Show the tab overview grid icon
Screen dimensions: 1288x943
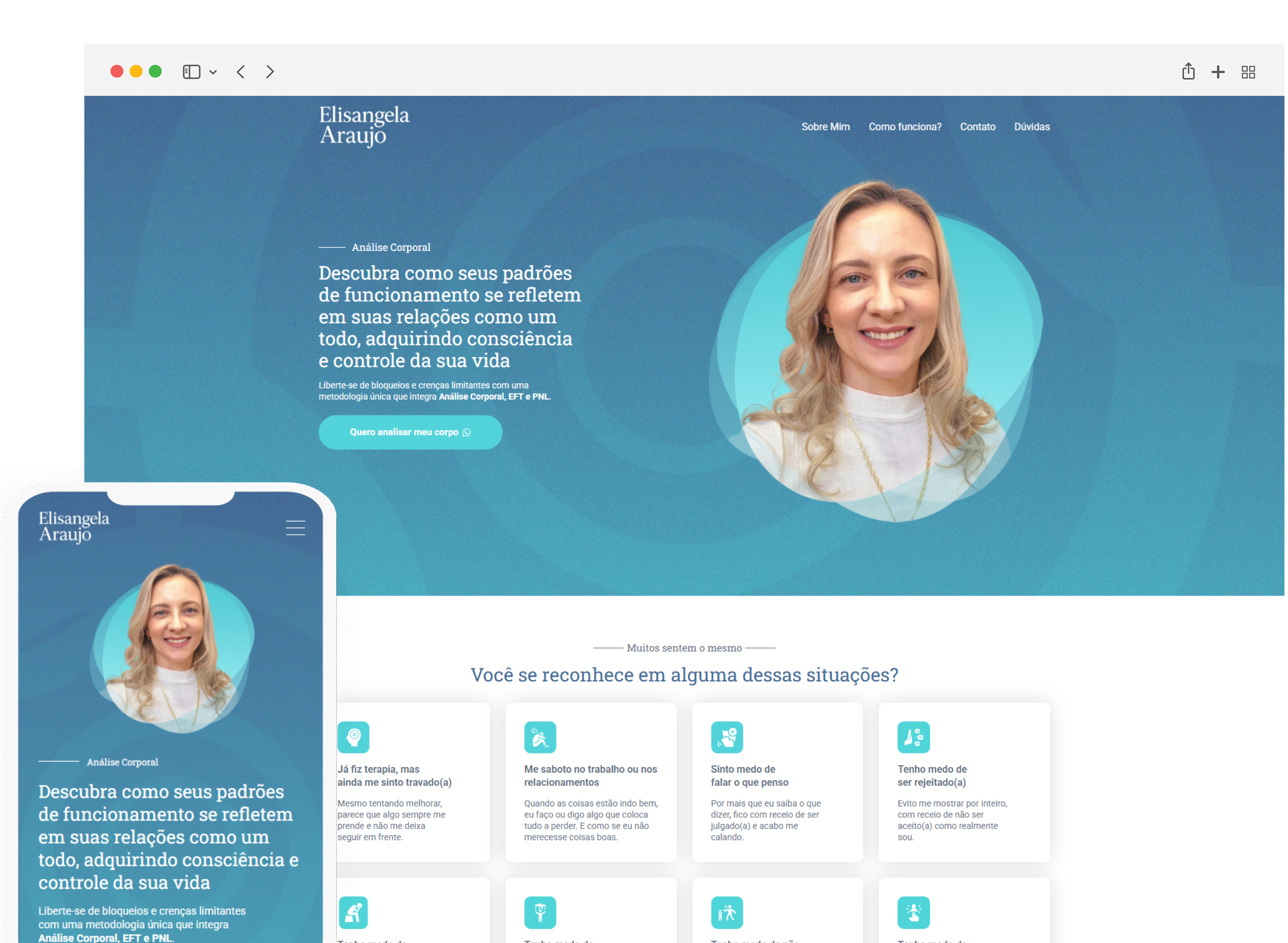pos(1248,72)
